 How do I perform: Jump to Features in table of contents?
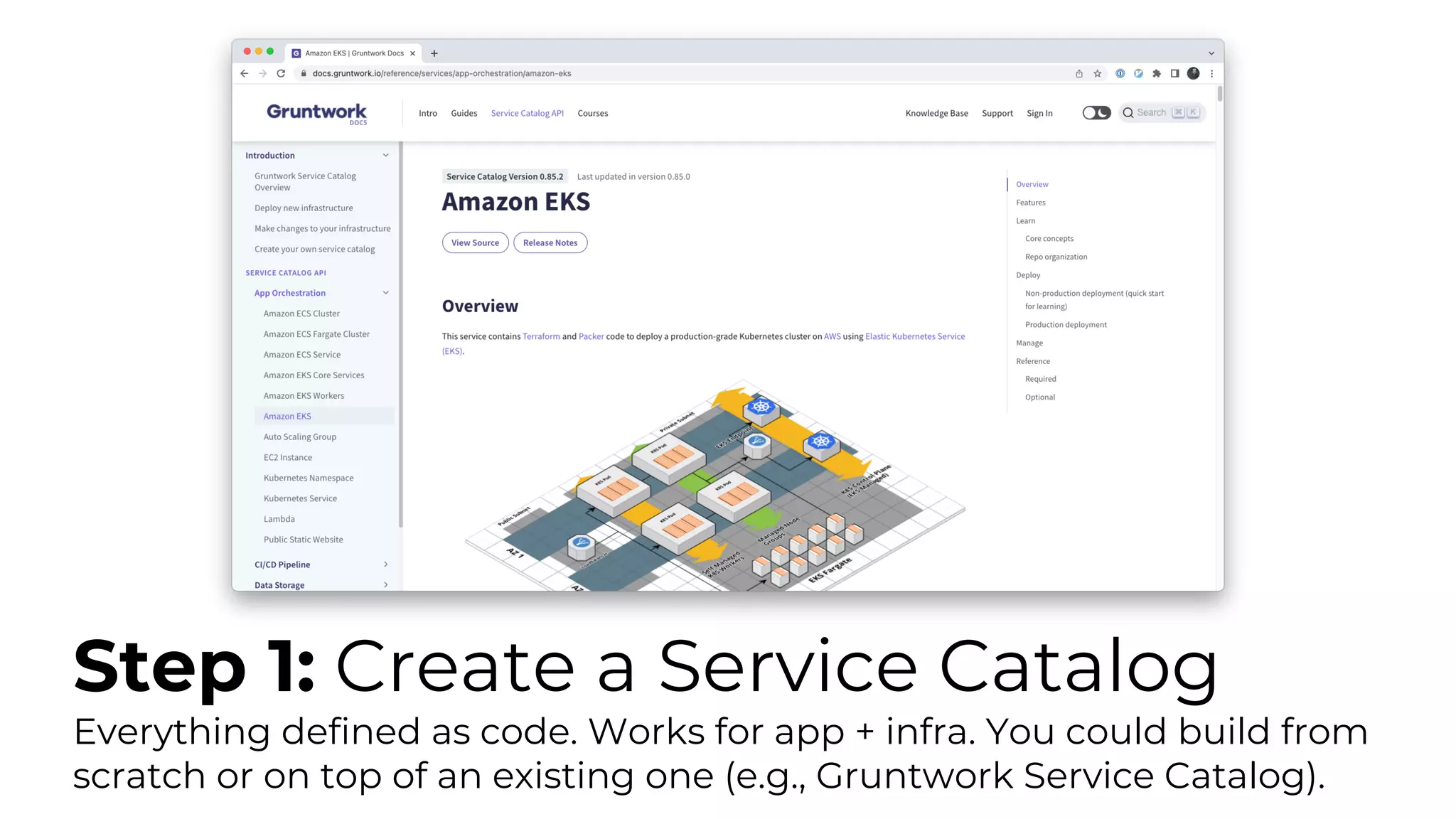pyautogui.click(x=1031, y=203)
